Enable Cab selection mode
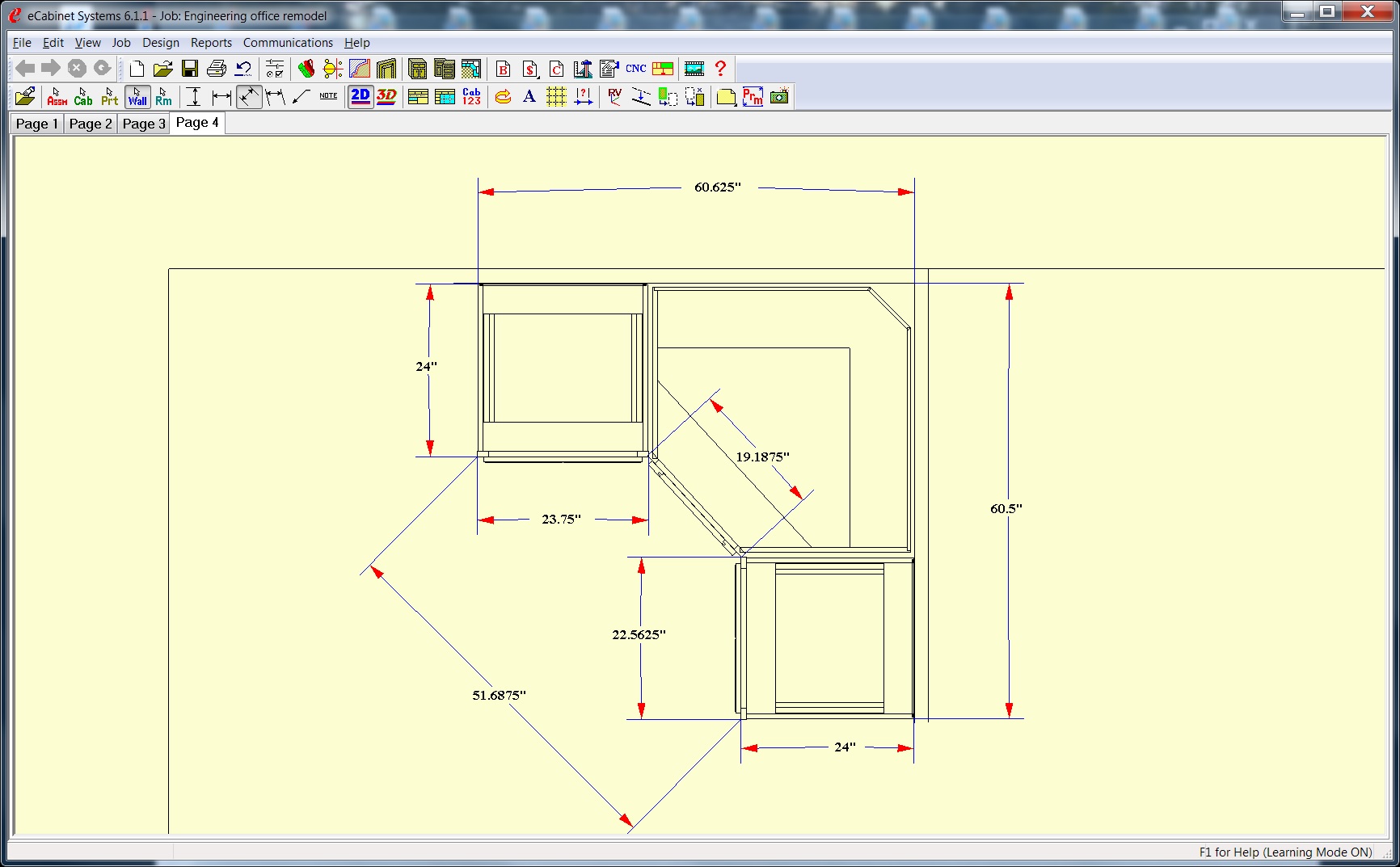Image resolution: width=1400 pixels, height=867 pixels. [83, 97]
